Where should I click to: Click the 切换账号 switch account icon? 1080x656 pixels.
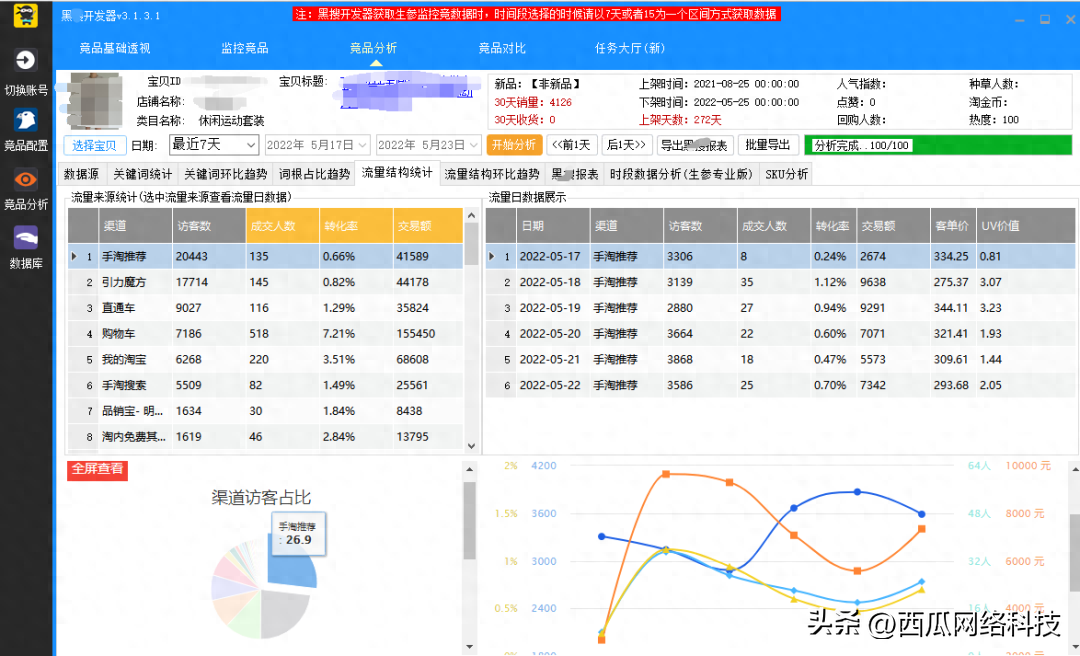pos(26,60)
